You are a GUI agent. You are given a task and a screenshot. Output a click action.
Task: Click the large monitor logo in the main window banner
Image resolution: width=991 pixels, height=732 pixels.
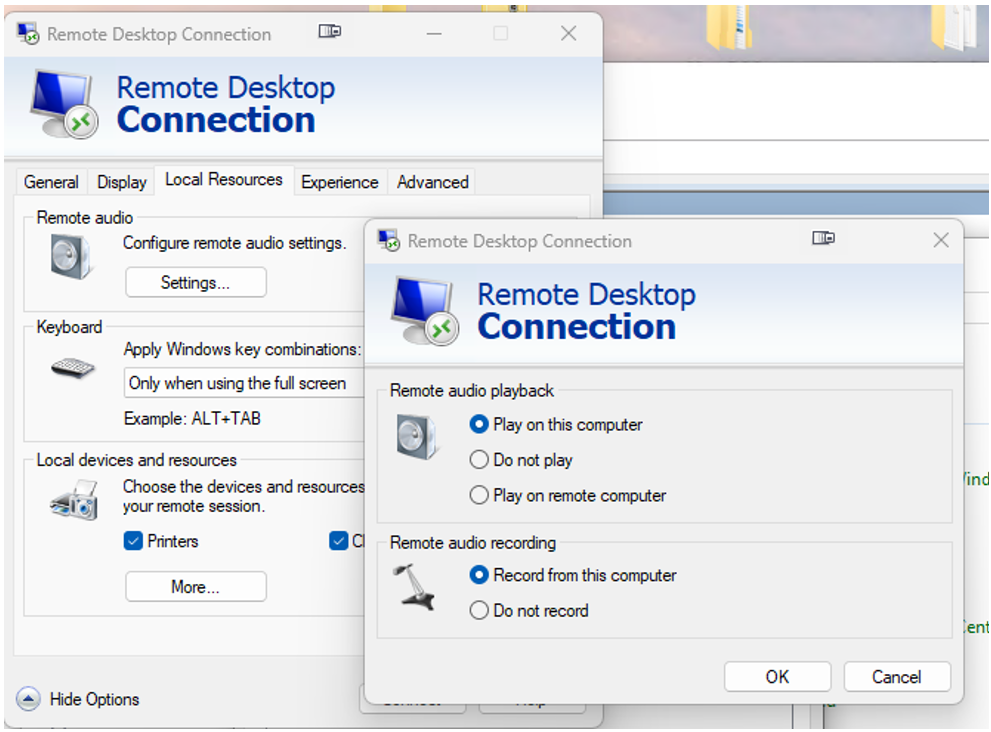click(64, 104)
